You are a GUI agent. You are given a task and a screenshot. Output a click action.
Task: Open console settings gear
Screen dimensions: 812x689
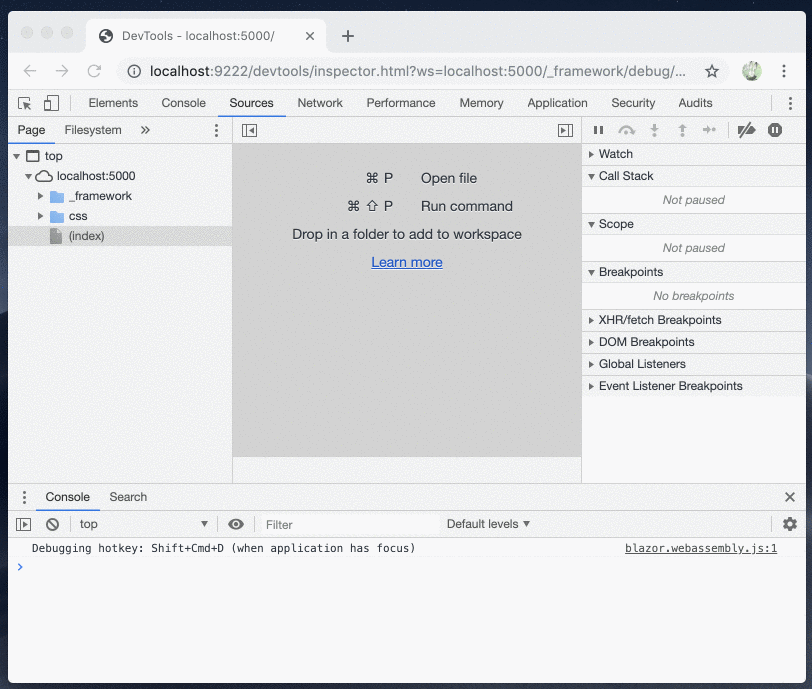(790, 524)
